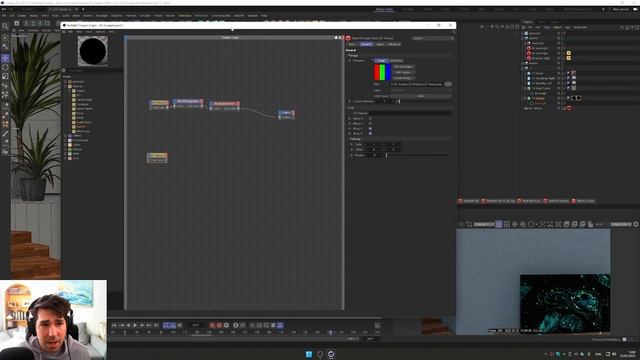Select the Color category in node tree
Image resolution: width=640 pixels, height=360 pixels.
76,158
